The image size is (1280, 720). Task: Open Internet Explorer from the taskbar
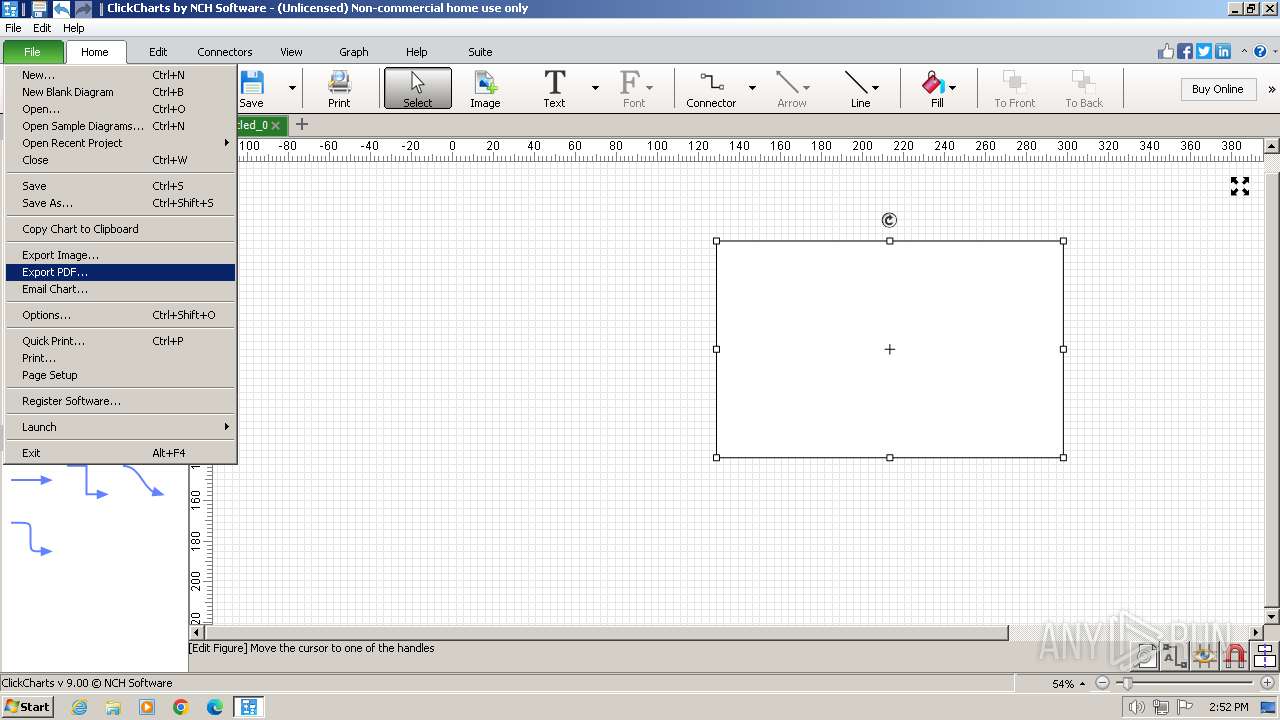click(79, 707)
